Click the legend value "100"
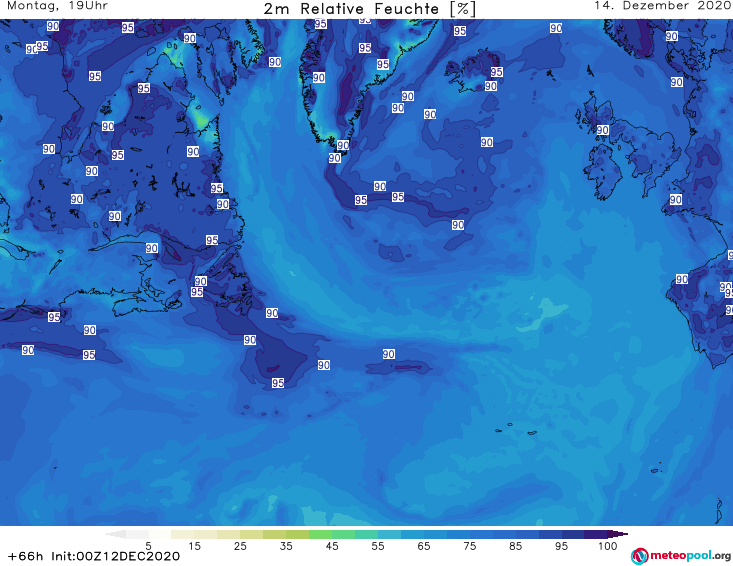The width and height of the screenshot is (733, 566). click(607, 546)
